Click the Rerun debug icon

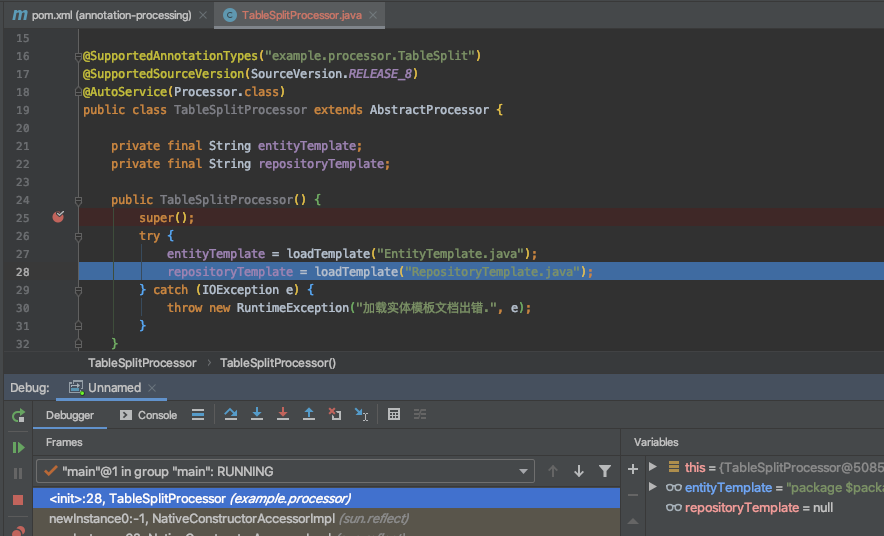18,416
